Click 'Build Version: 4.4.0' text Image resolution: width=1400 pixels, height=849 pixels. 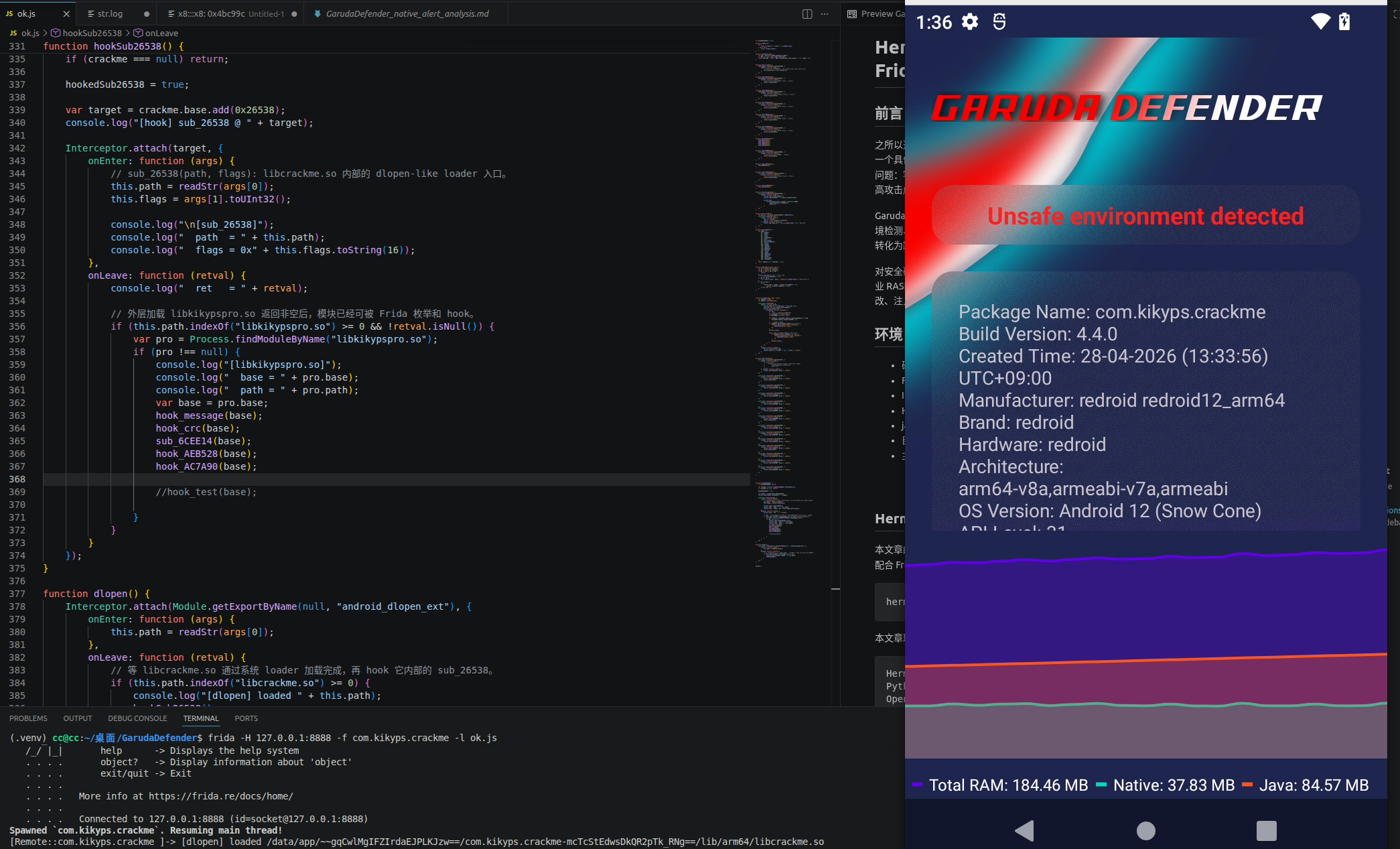[x=1038, y=334]
